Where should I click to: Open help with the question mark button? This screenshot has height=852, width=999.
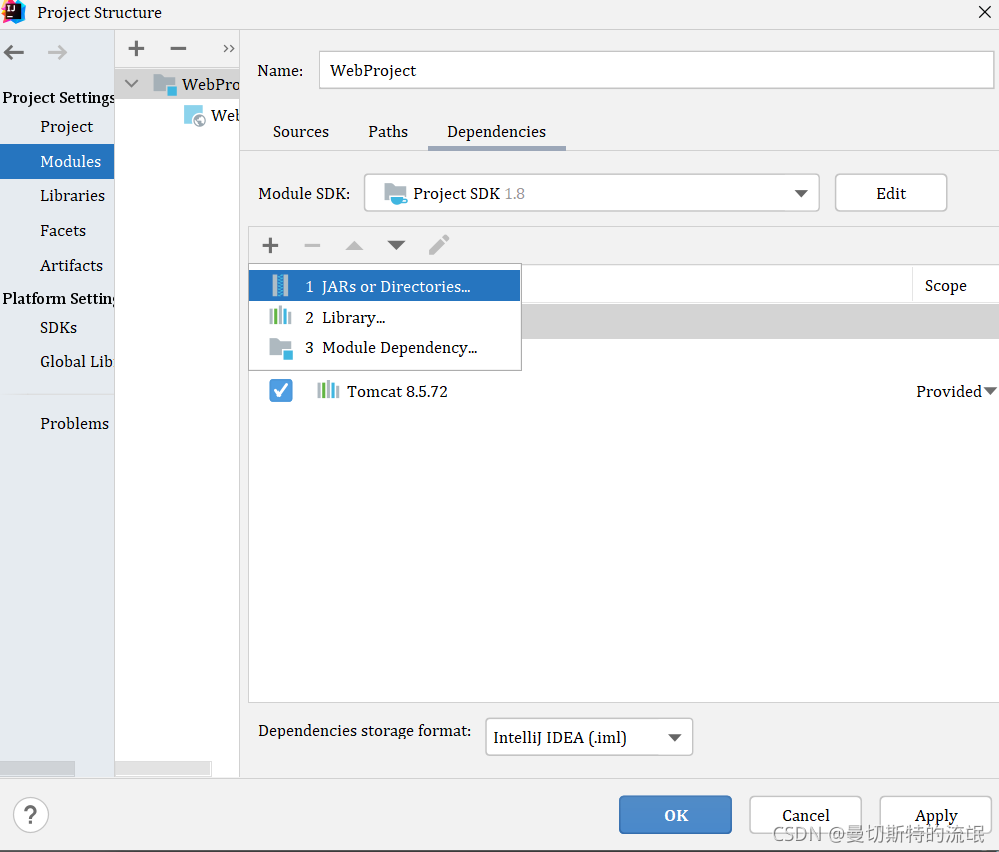coord(31,814)
